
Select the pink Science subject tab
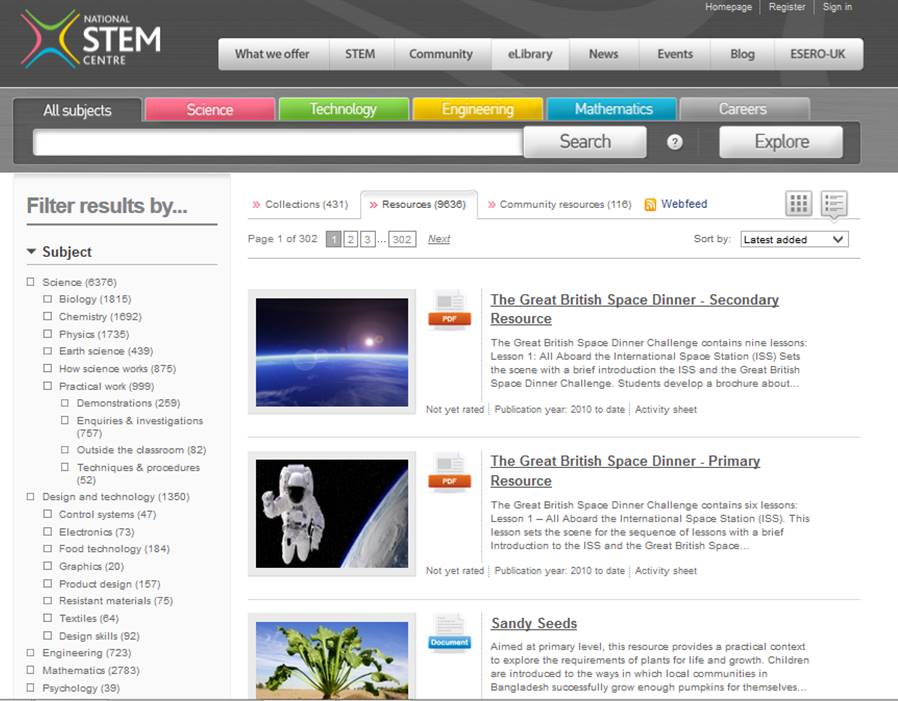point(209,110)
